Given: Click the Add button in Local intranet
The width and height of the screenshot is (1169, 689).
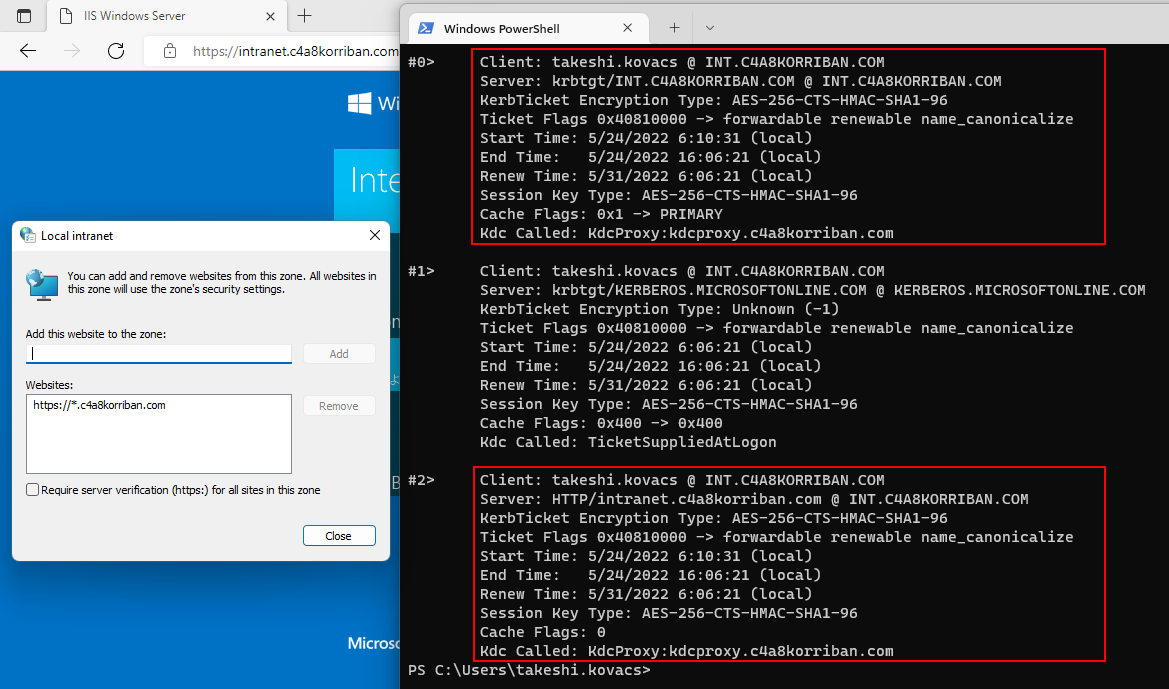Looking at the screenshot, I should [339, 353].
